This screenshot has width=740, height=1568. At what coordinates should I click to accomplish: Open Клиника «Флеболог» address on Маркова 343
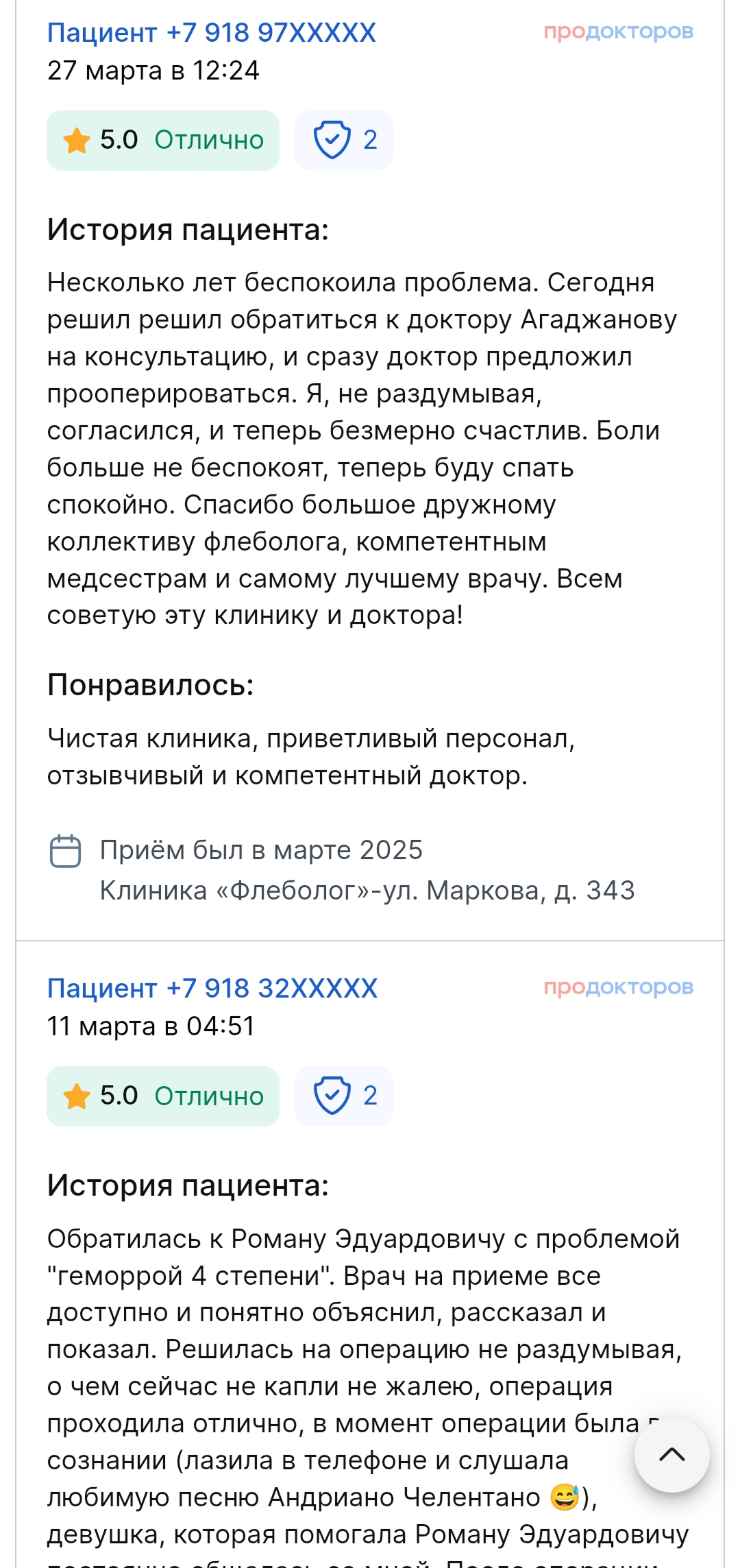click(x=367, y=890)
